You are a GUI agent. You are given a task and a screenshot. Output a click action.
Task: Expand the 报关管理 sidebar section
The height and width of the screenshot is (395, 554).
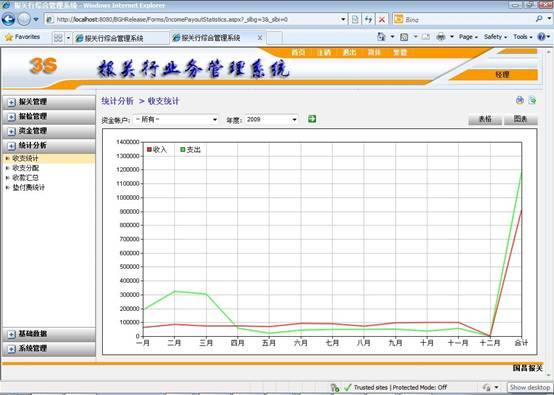(49, 102)
